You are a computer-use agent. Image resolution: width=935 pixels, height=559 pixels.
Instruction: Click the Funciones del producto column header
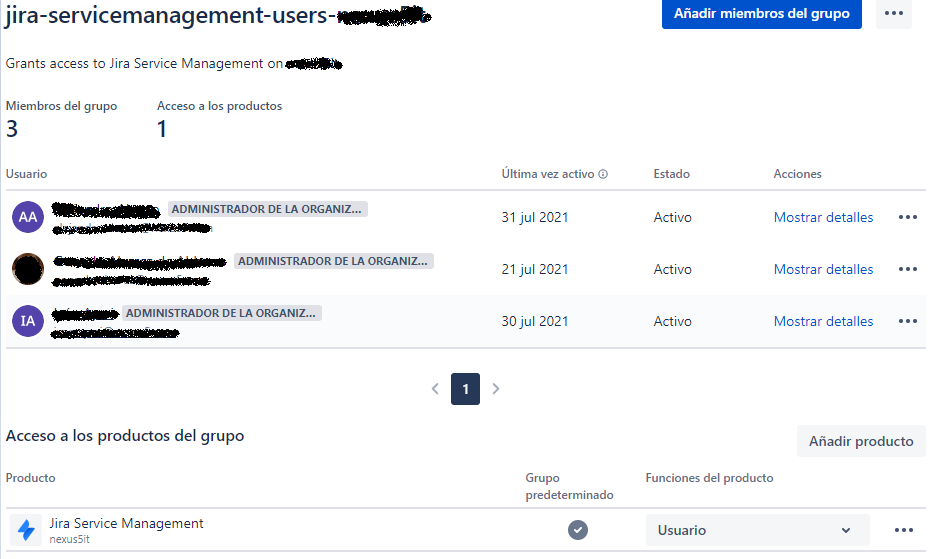pyautogui.click(x=709, y=478)
